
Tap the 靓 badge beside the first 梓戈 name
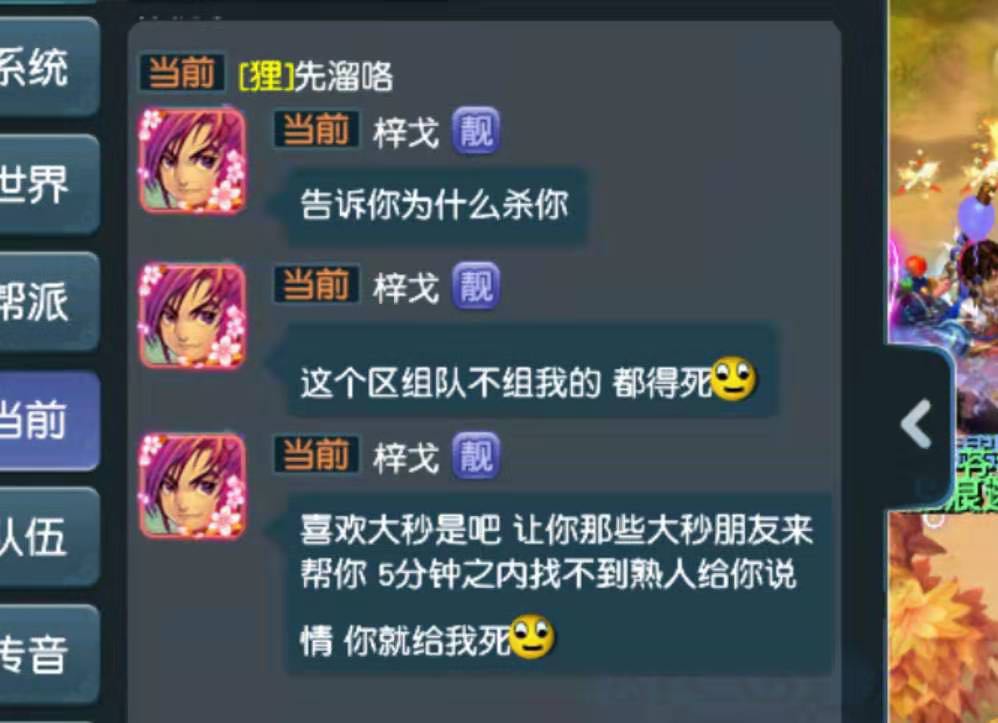pos(476,130)
